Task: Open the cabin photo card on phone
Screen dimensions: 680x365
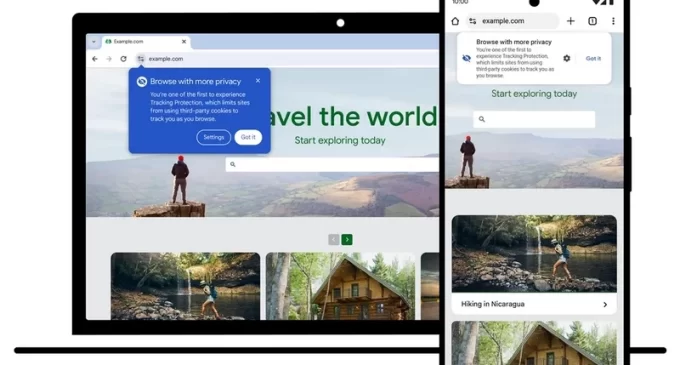Action: pos(534,343)
